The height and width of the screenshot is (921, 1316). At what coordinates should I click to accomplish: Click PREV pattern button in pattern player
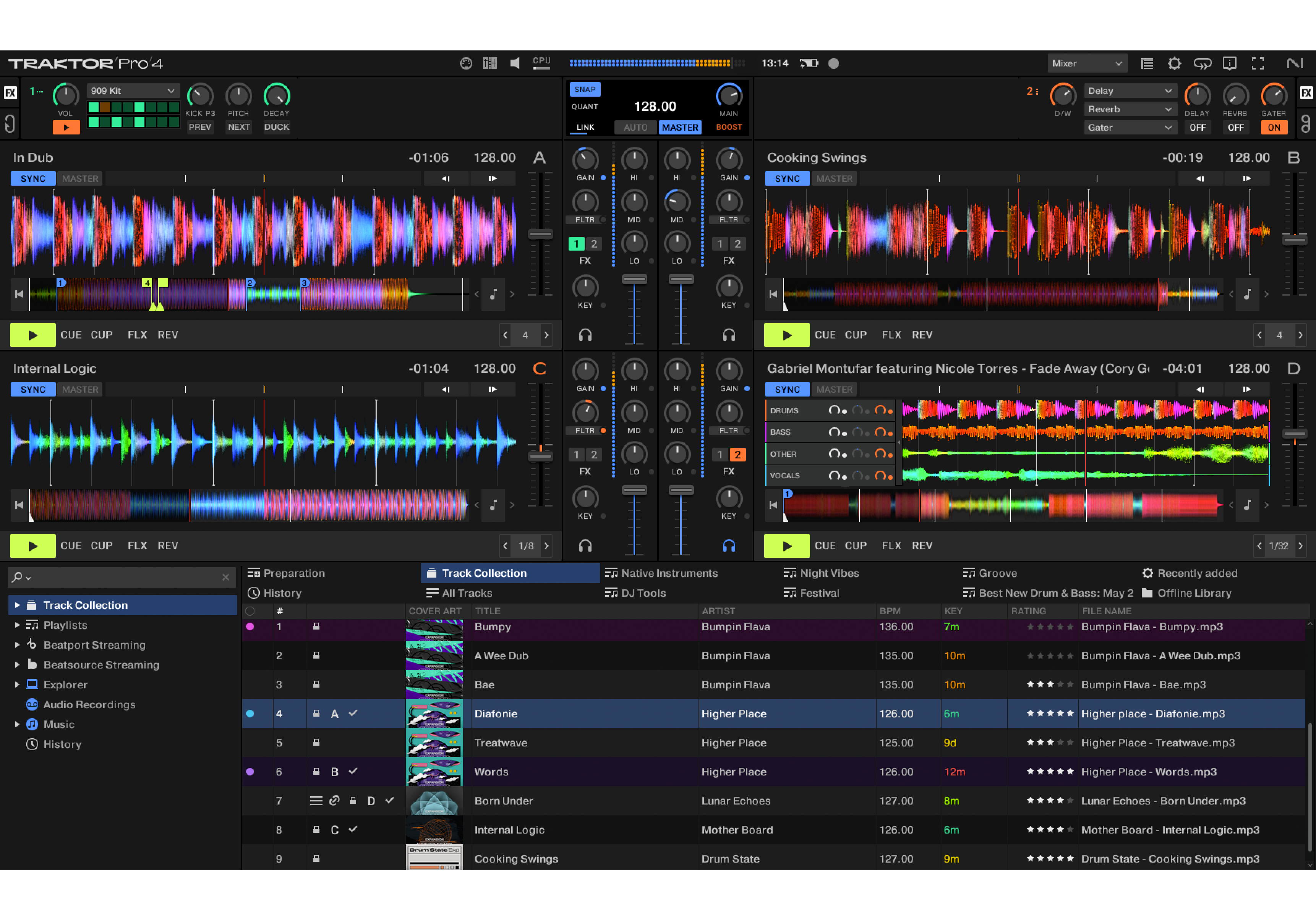(x=200, y=127)
